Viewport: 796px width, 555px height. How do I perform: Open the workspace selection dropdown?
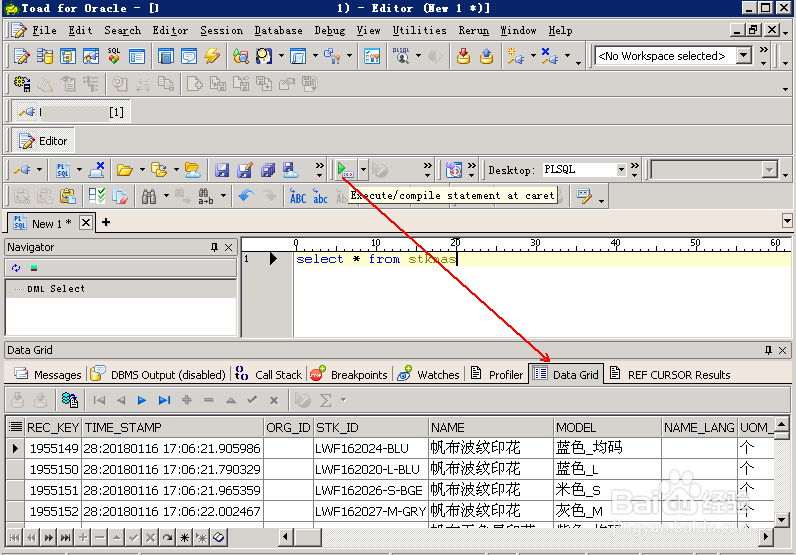point(744,55)
